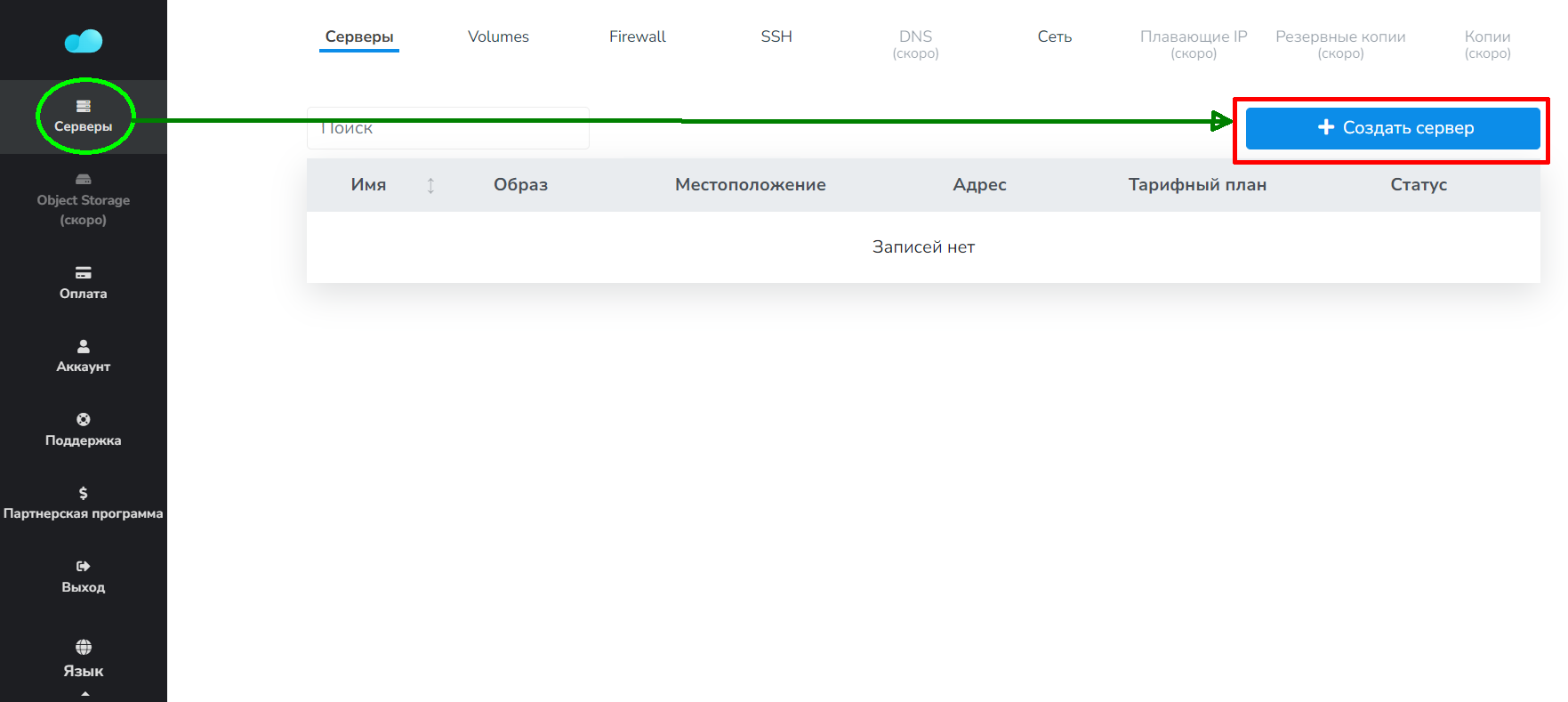1568x702 pixels.
Task: Open the Firewall tab
Action: coord(638,36)
